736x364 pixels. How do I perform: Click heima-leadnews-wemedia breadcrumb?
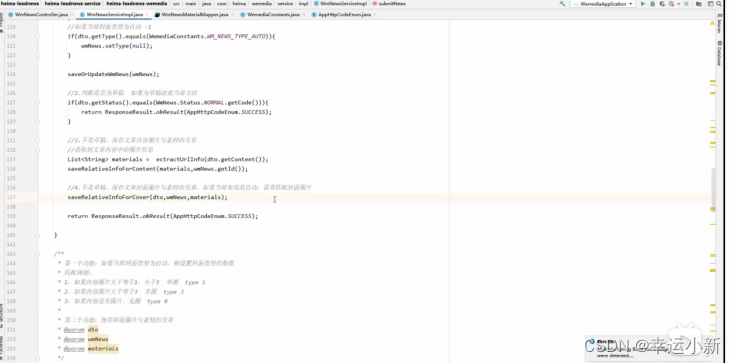[137, 4]
